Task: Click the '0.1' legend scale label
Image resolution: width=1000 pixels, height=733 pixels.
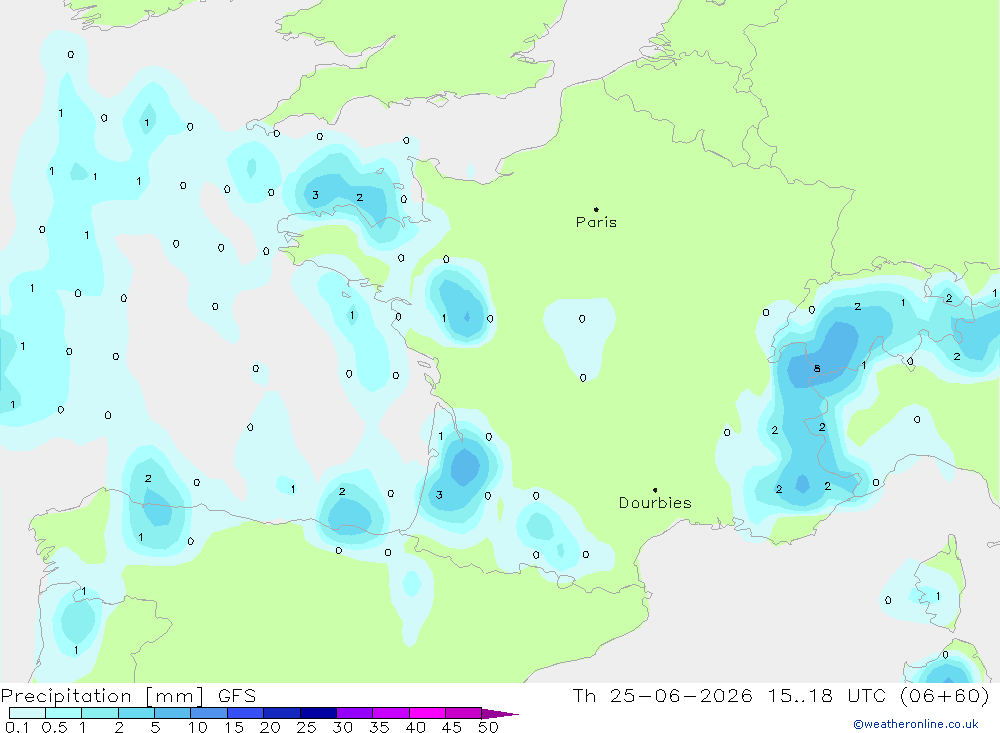Action: pos(16,727)
